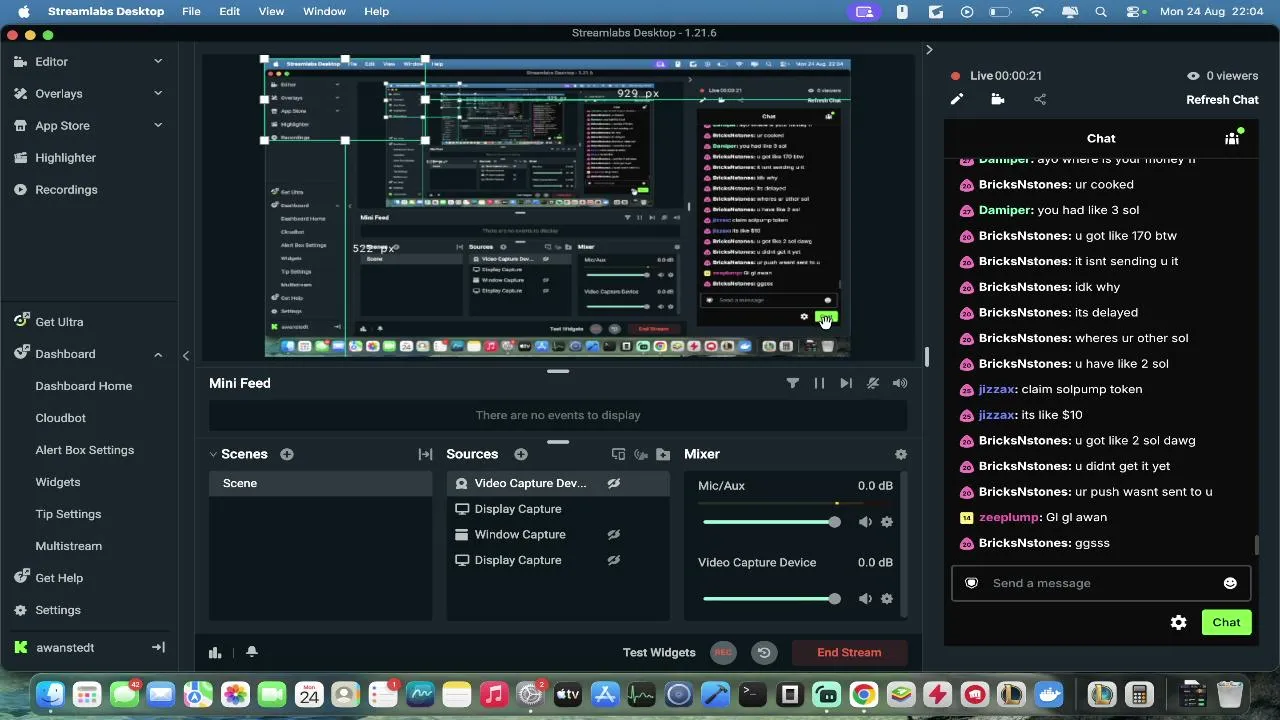
Task: End the live stream
Action: pos(849,652)
